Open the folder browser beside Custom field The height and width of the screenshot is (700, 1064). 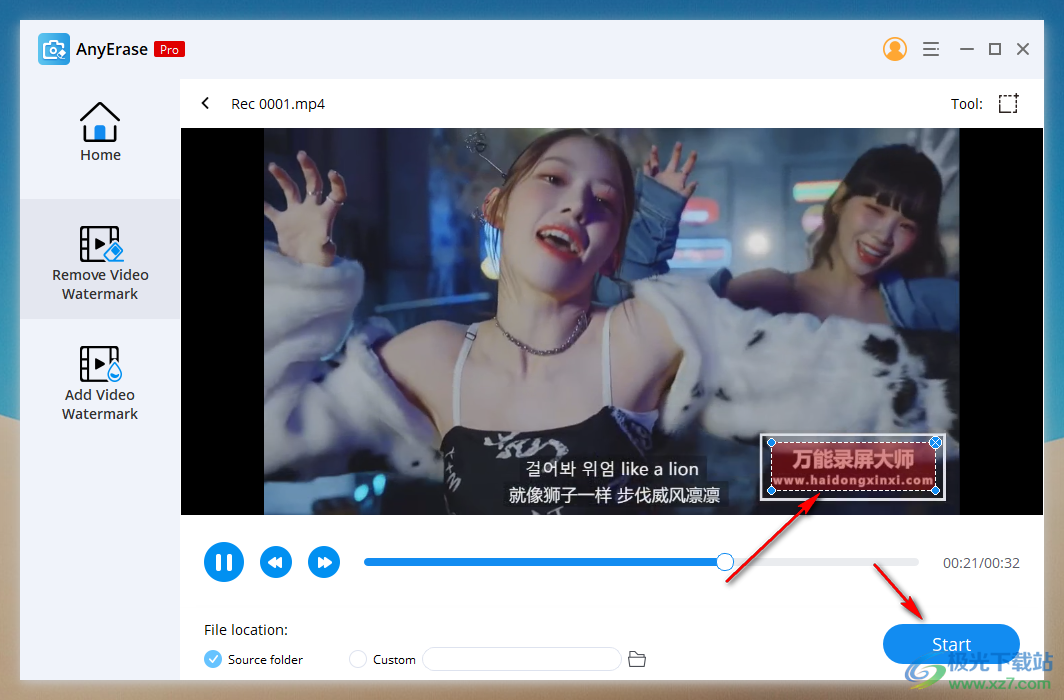637,659
